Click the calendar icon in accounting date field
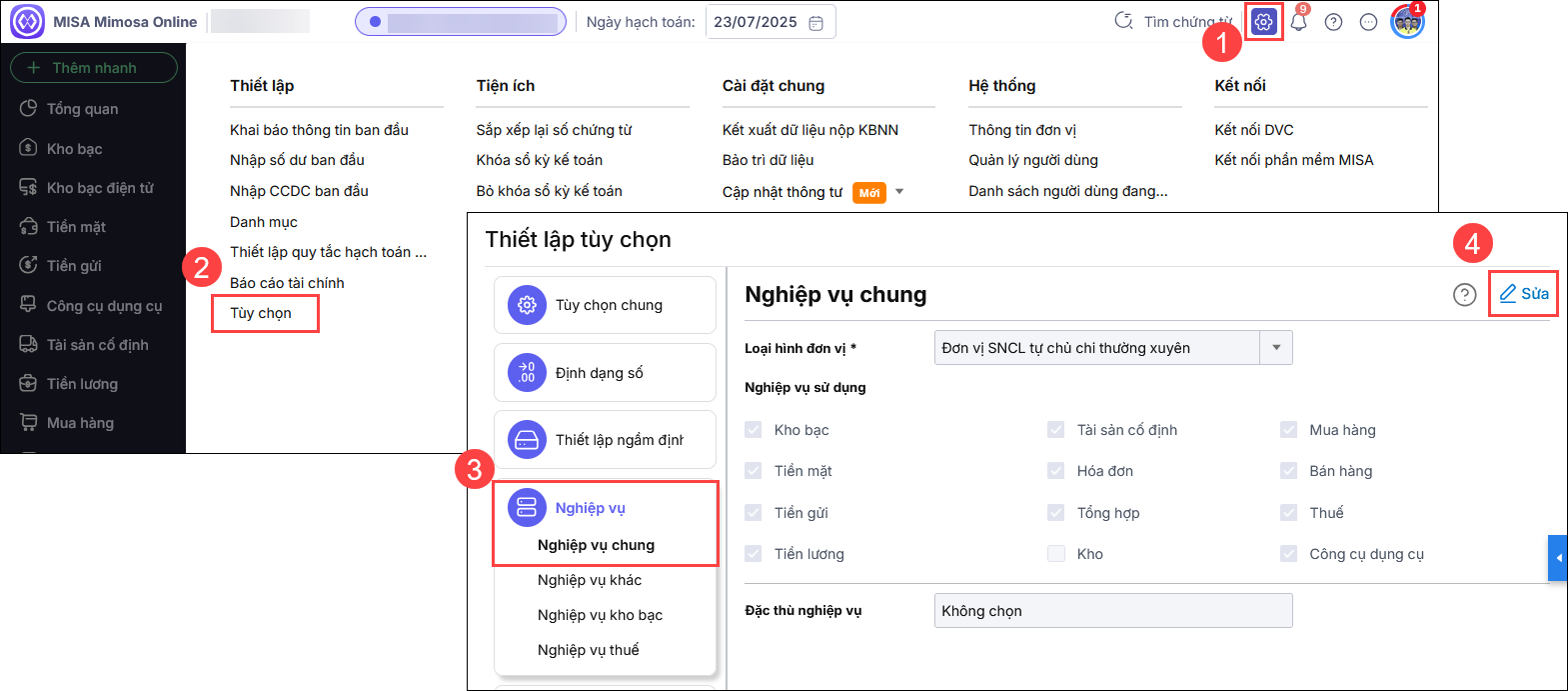This screenshot has height=691, width=1568. (x=815, y=23)
